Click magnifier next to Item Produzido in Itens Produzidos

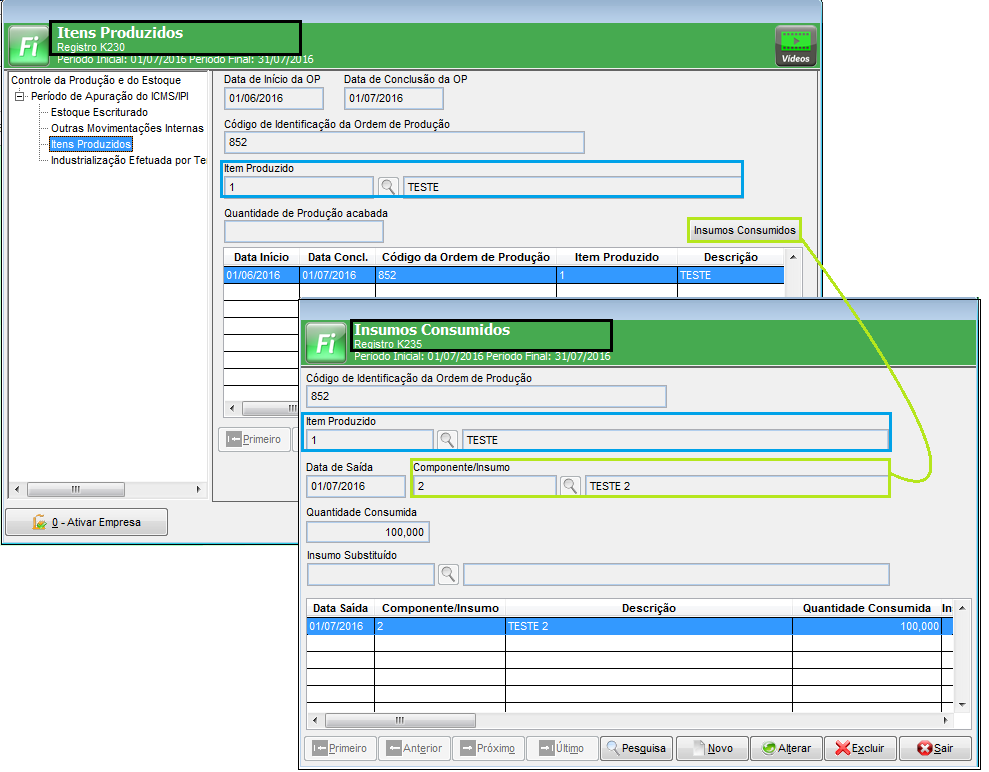coord(388,187)
